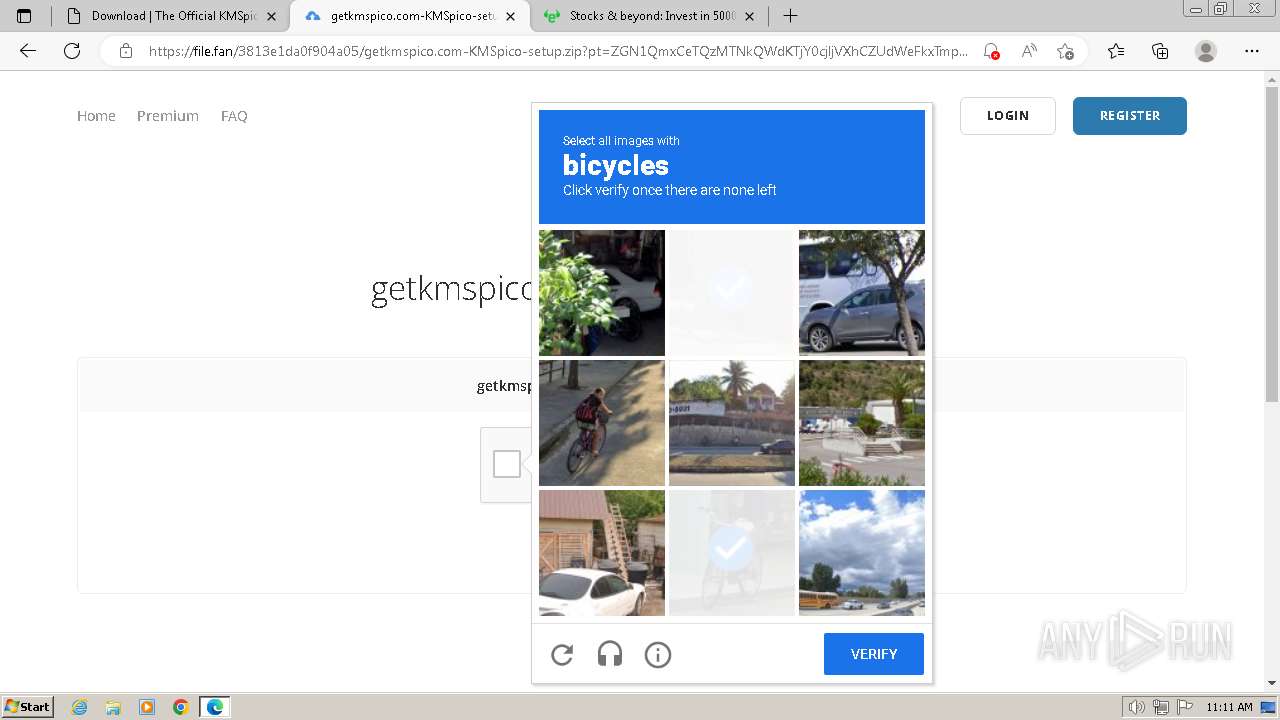The height and width of the screenshot is (720, 1280).
Task: Open Internet Explorer in taskbar
Action: (80, 707)
